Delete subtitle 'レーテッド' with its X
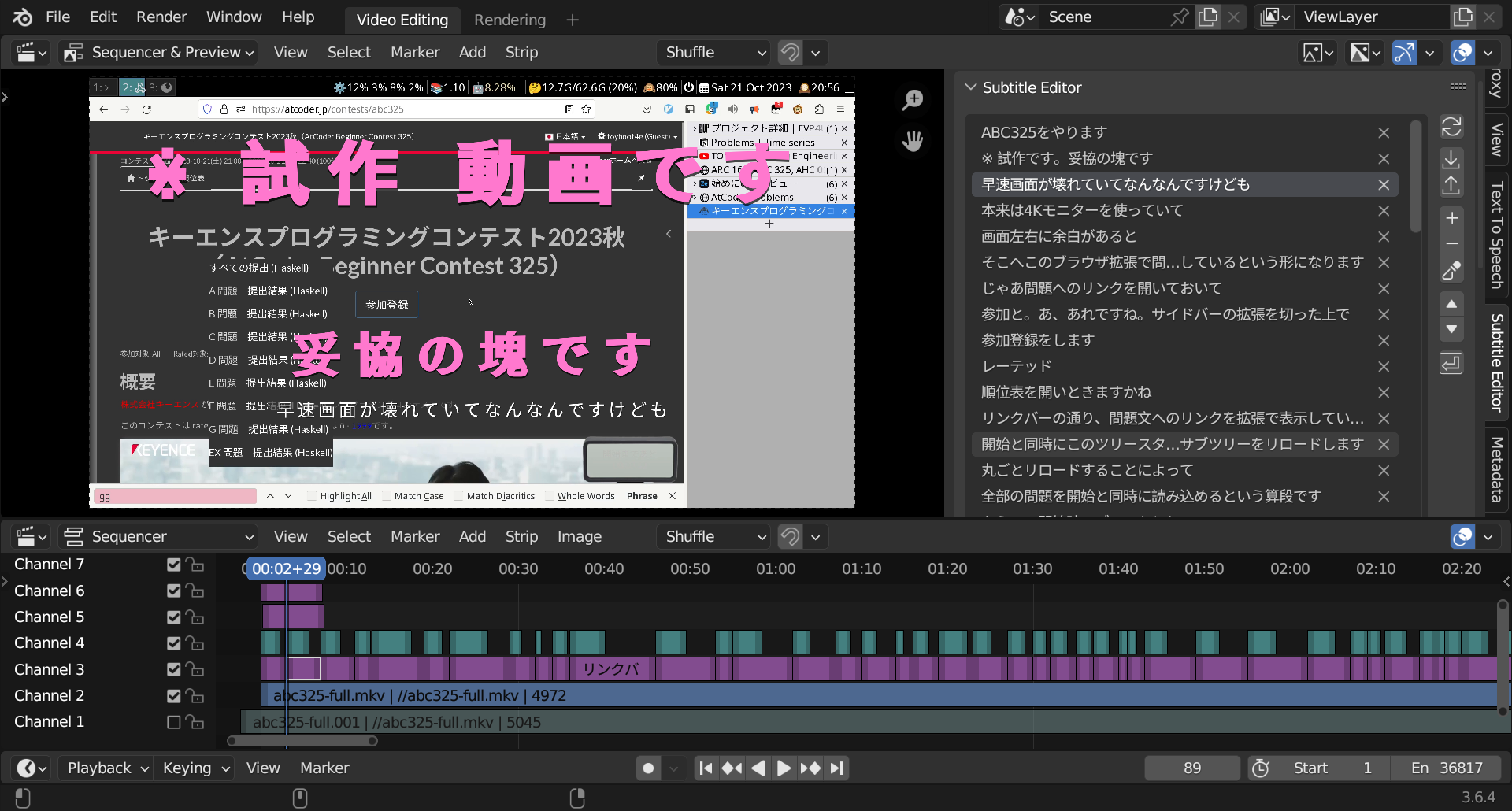Screen dimensions: 1512x811 [x=1384, y=367]
